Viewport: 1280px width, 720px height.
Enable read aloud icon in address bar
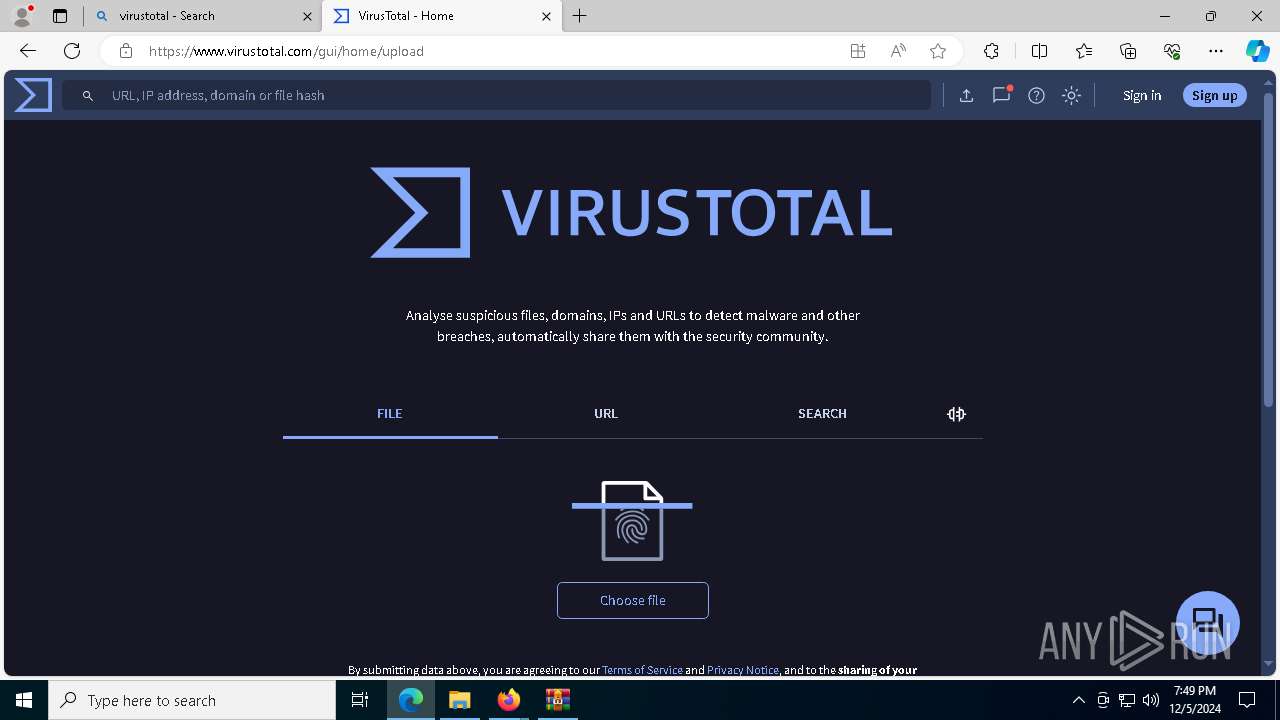coord(898,51)
